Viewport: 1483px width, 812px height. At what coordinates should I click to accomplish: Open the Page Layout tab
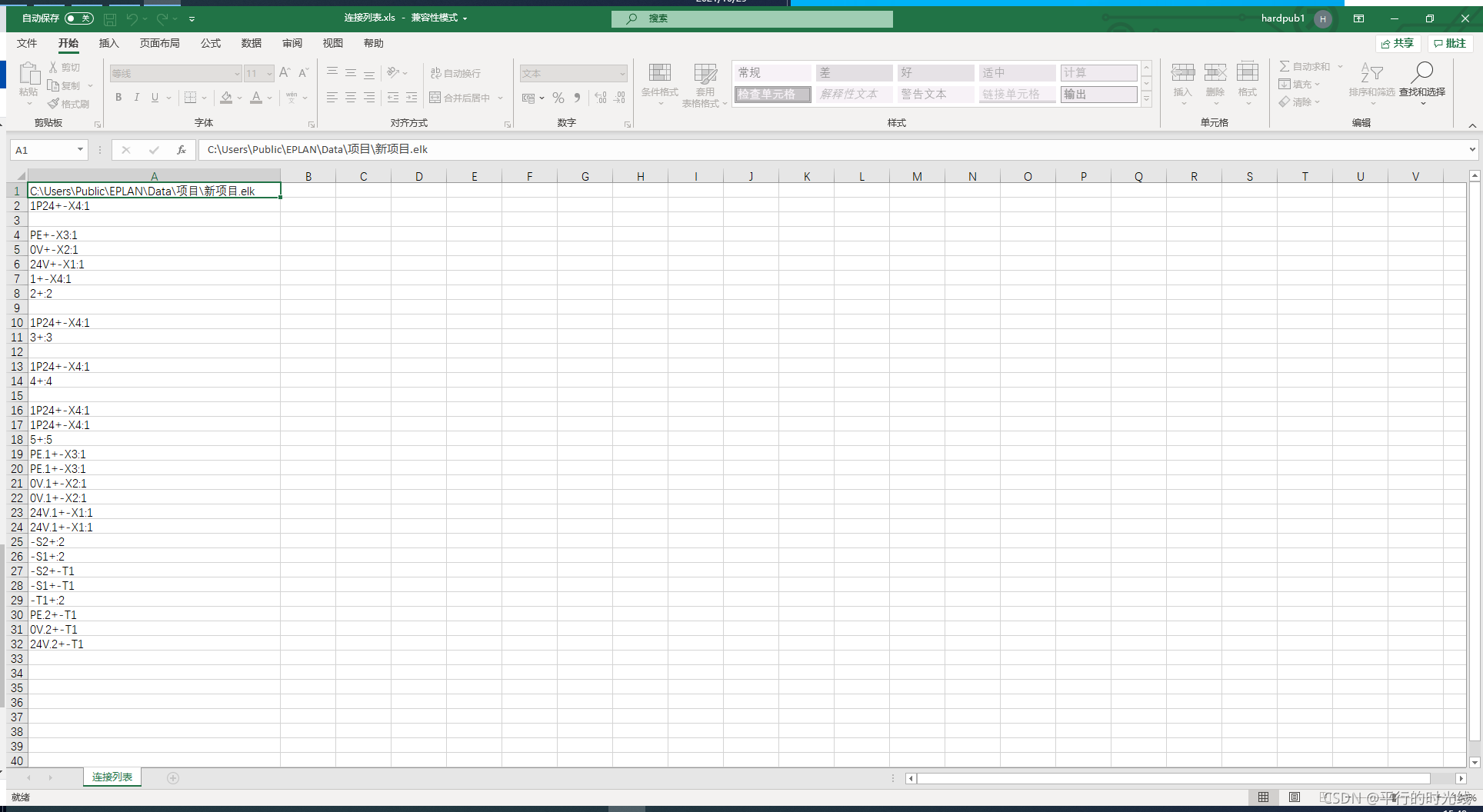pyautogui.click(x=160, y=43)
